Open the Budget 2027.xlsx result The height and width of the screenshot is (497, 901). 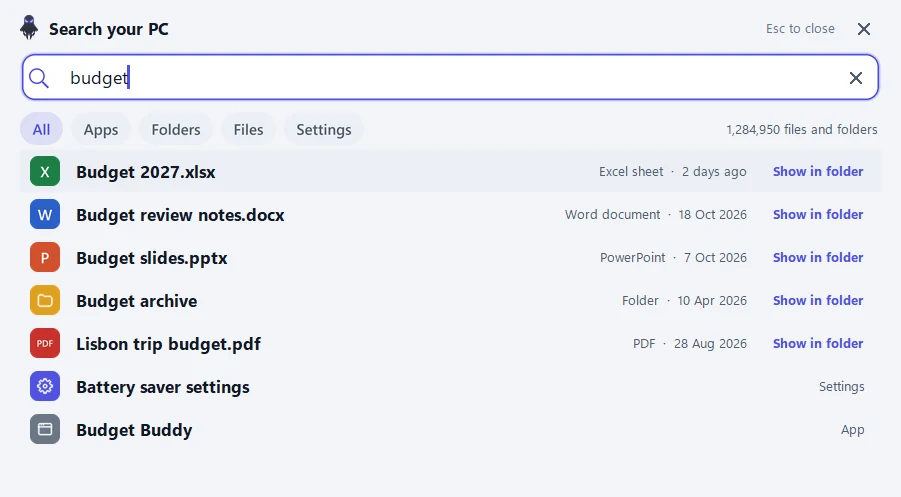point(450,171)
